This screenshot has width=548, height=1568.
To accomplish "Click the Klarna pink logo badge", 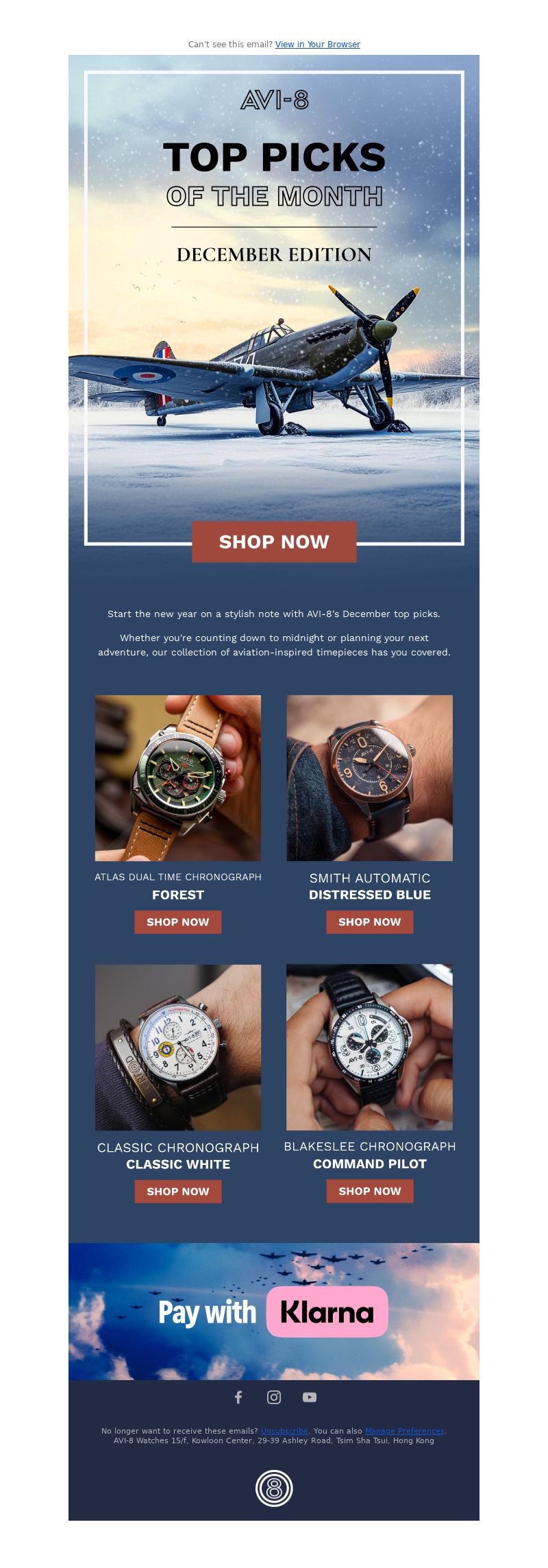I will coord(327,1312).
